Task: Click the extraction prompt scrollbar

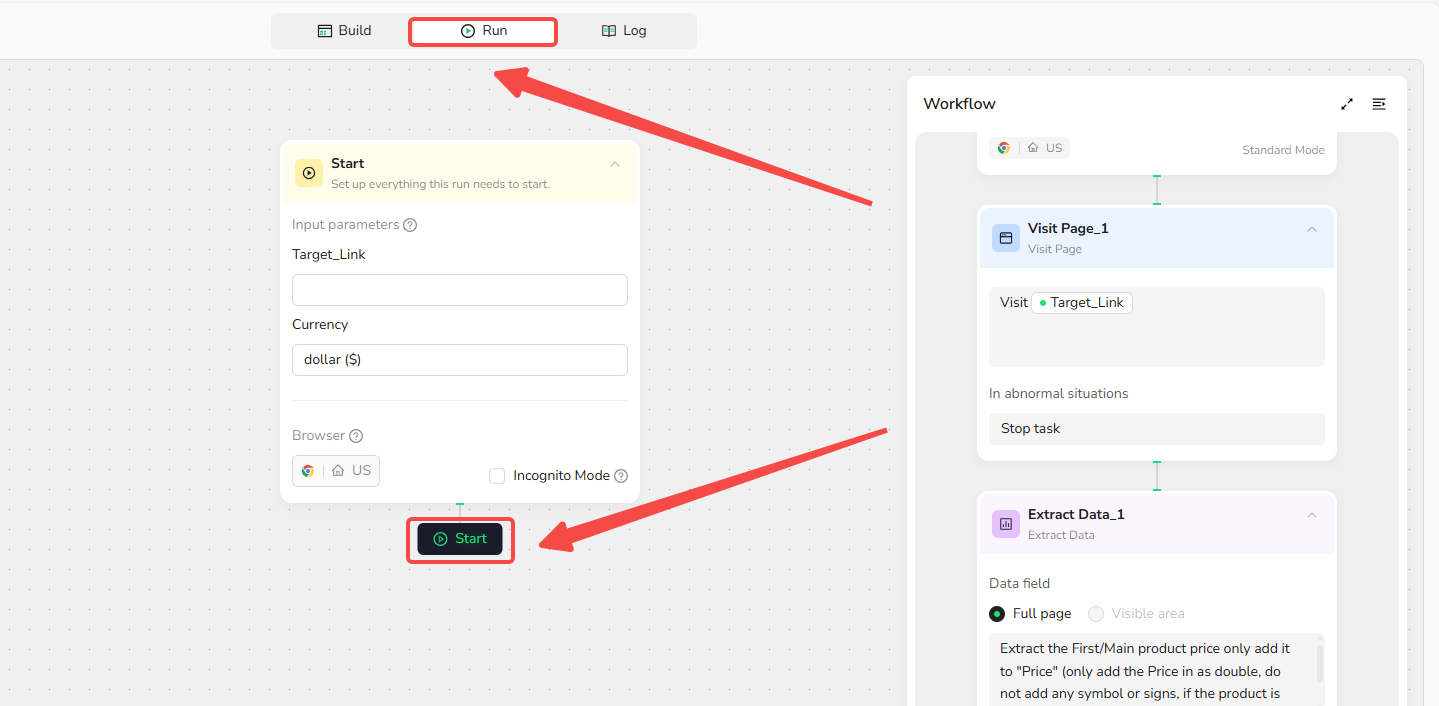Action: (x=1320, y=662)
